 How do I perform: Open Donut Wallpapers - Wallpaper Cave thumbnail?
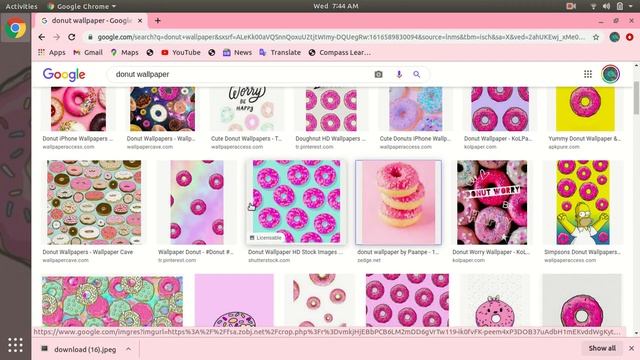click(x=94, y=202)
